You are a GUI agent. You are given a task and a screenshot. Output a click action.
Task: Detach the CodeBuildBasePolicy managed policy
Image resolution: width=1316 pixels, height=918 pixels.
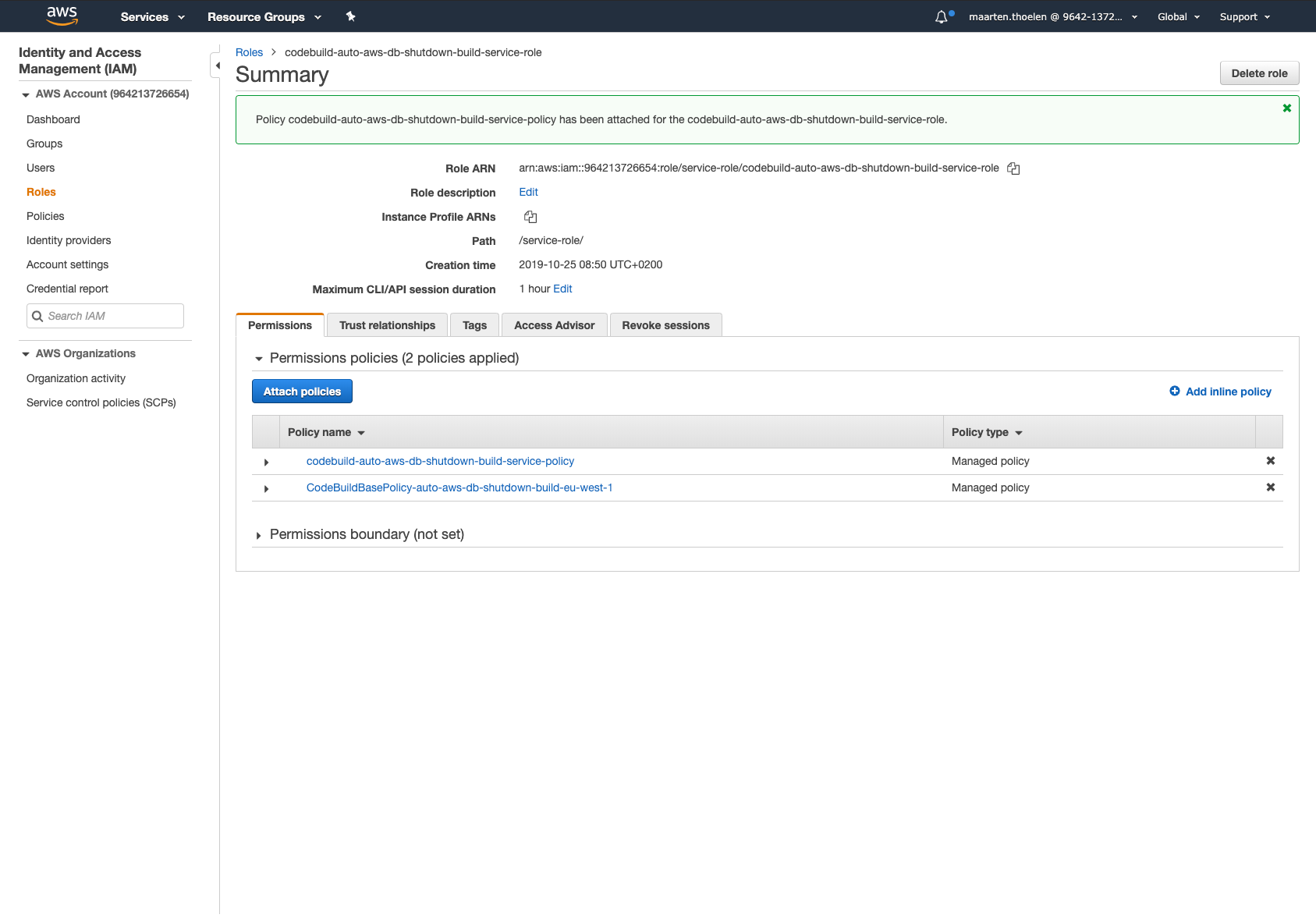pos(1270,487)
